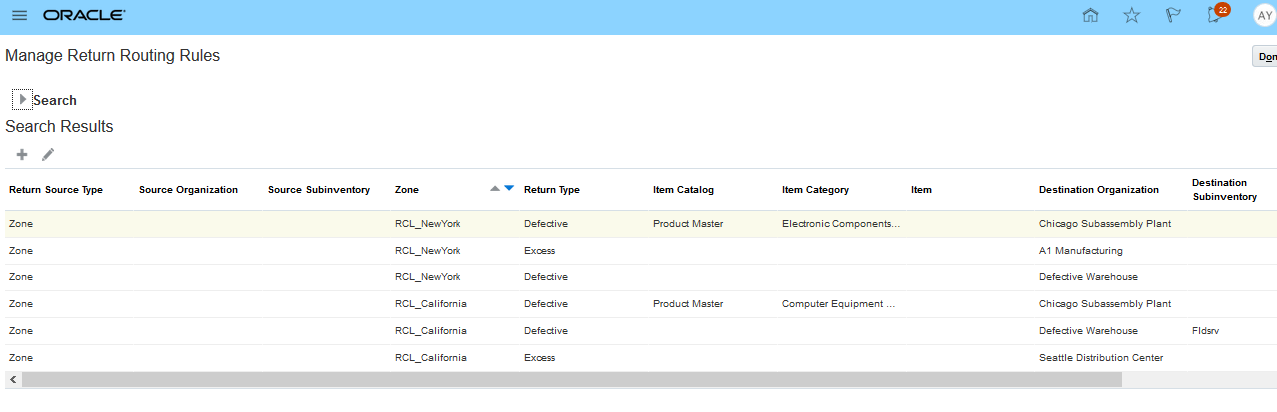Click the Done button
The width and height of the screenshot is (1277, 412).
point(1265,57)
